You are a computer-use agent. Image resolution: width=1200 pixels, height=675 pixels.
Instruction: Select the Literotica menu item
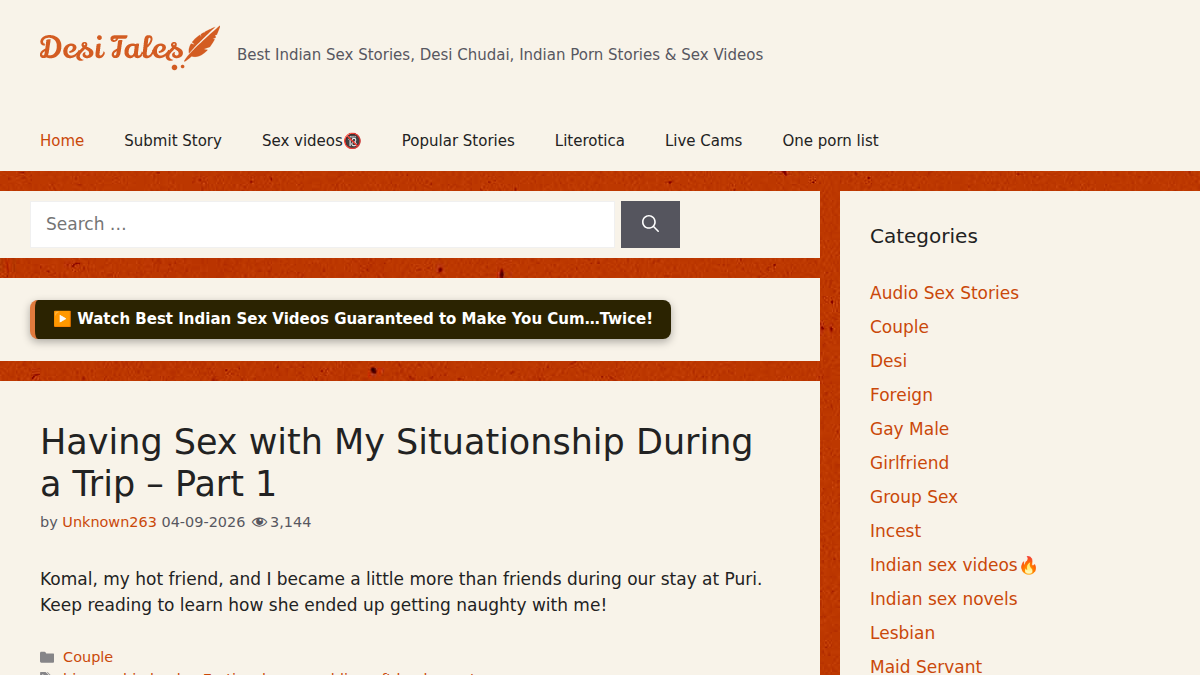(x=590, y=141)
